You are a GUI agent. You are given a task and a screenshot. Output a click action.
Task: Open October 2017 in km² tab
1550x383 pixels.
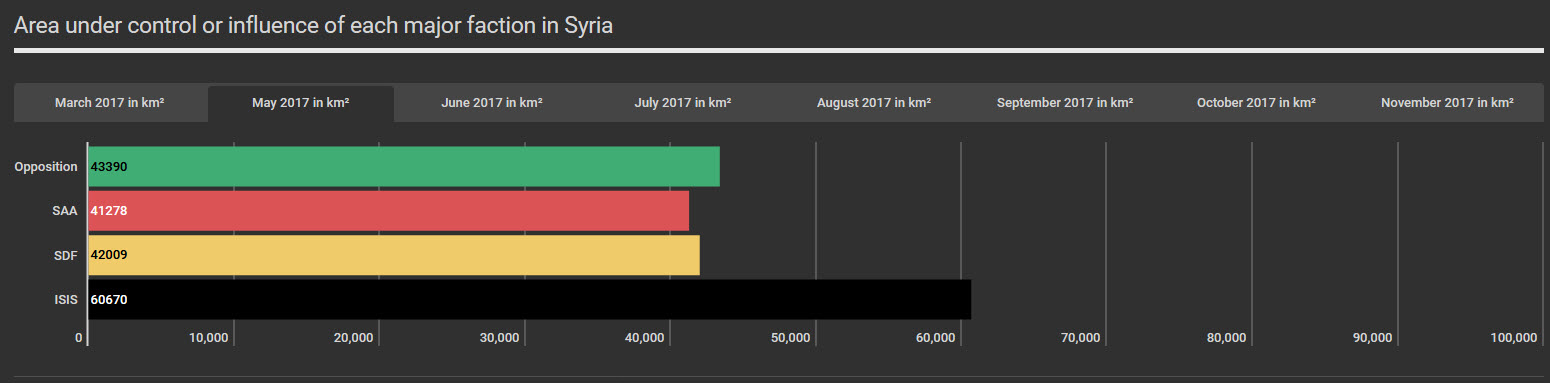click(x=1256, y=103)
